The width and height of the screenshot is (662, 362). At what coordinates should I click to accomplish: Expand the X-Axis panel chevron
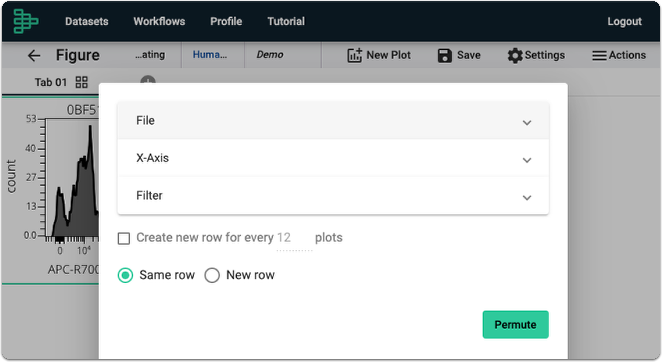tap(527, 160)
